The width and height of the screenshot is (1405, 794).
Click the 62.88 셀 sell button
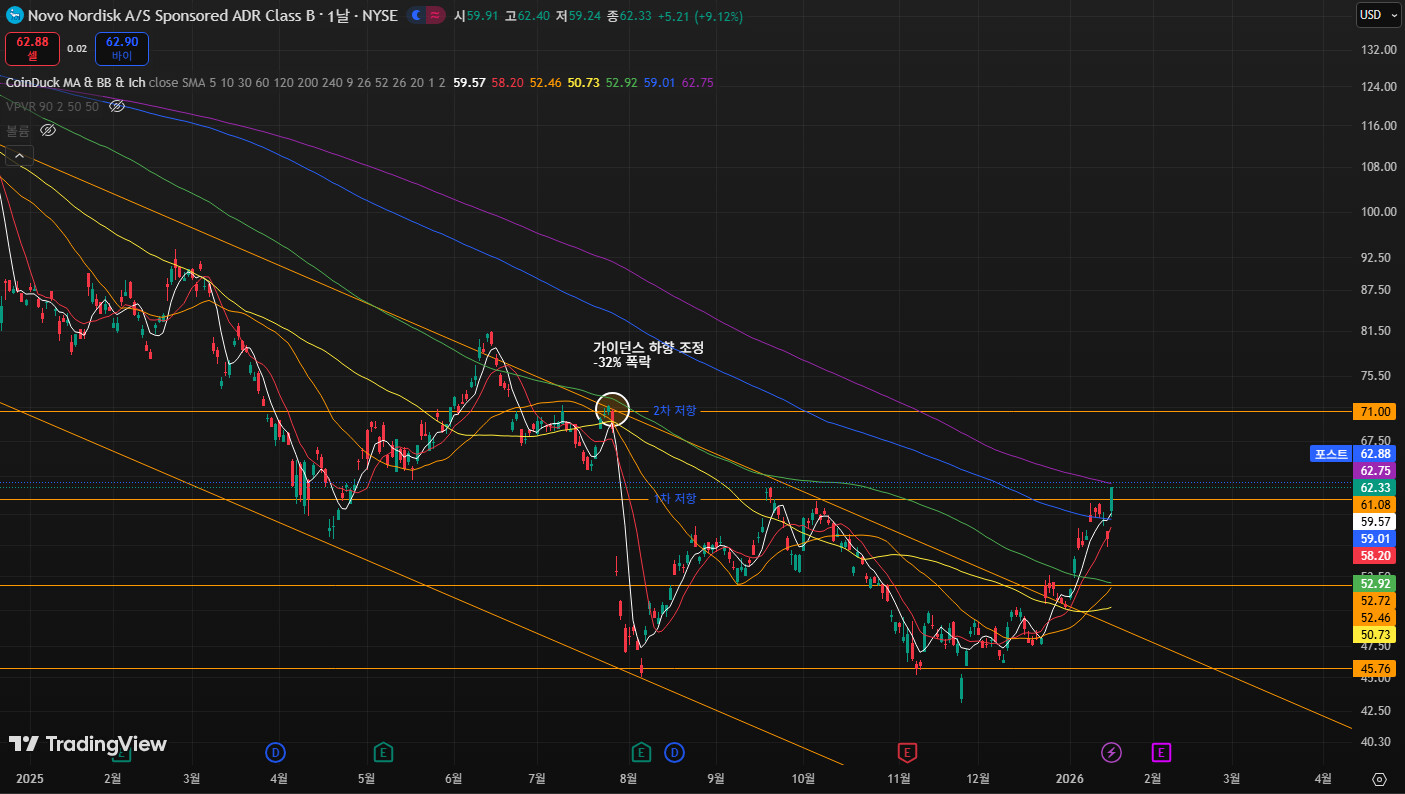(33, 48)
